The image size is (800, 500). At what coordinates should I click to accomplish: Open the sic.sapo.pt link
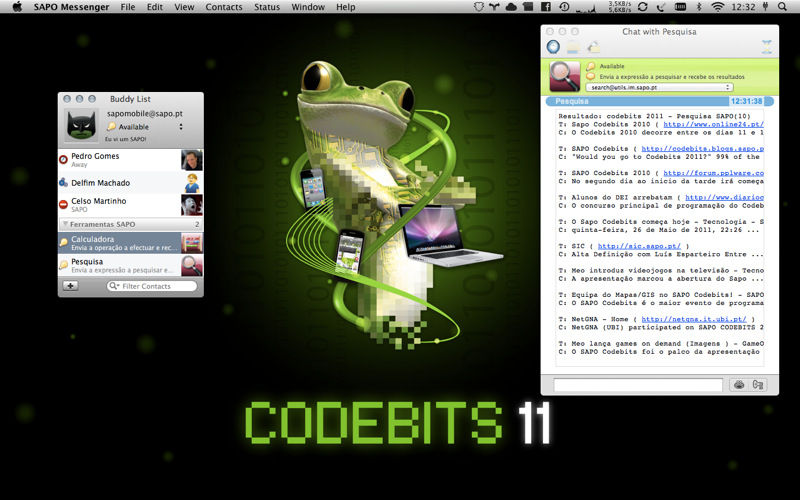click(639, 246)
